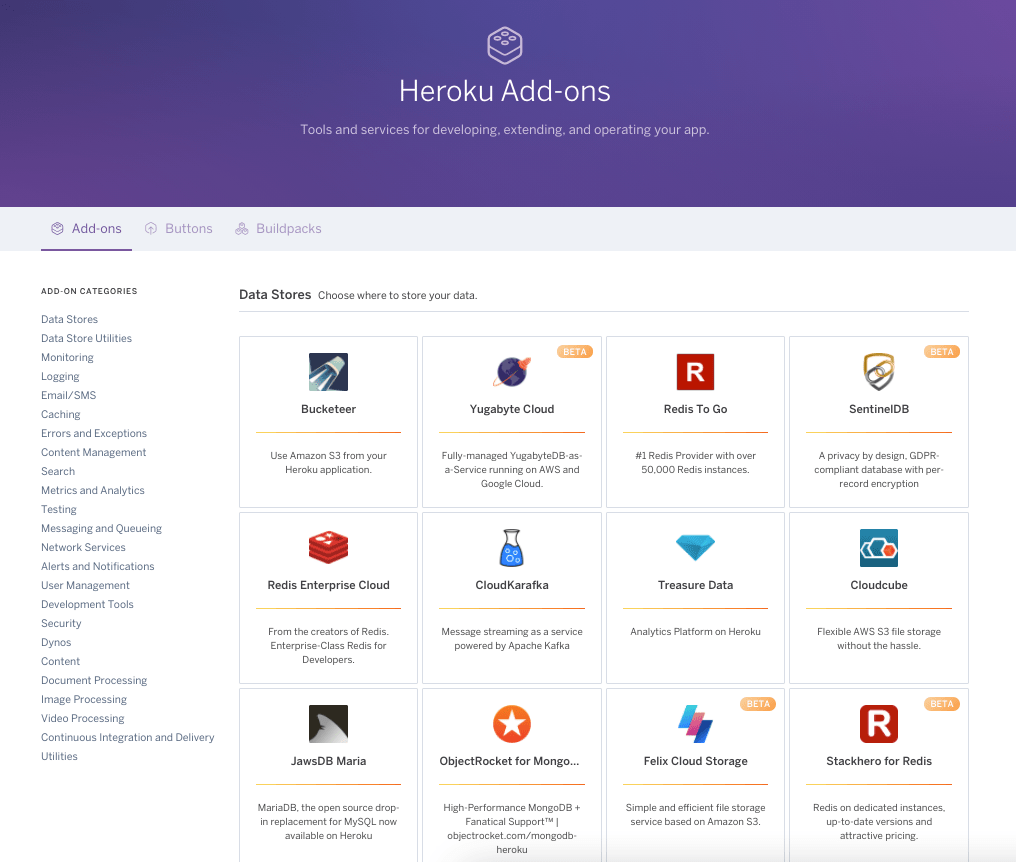Select the Logging category
Viewport: 1016px width, 862px height.
pyautogui.click(x=60, y=377)
